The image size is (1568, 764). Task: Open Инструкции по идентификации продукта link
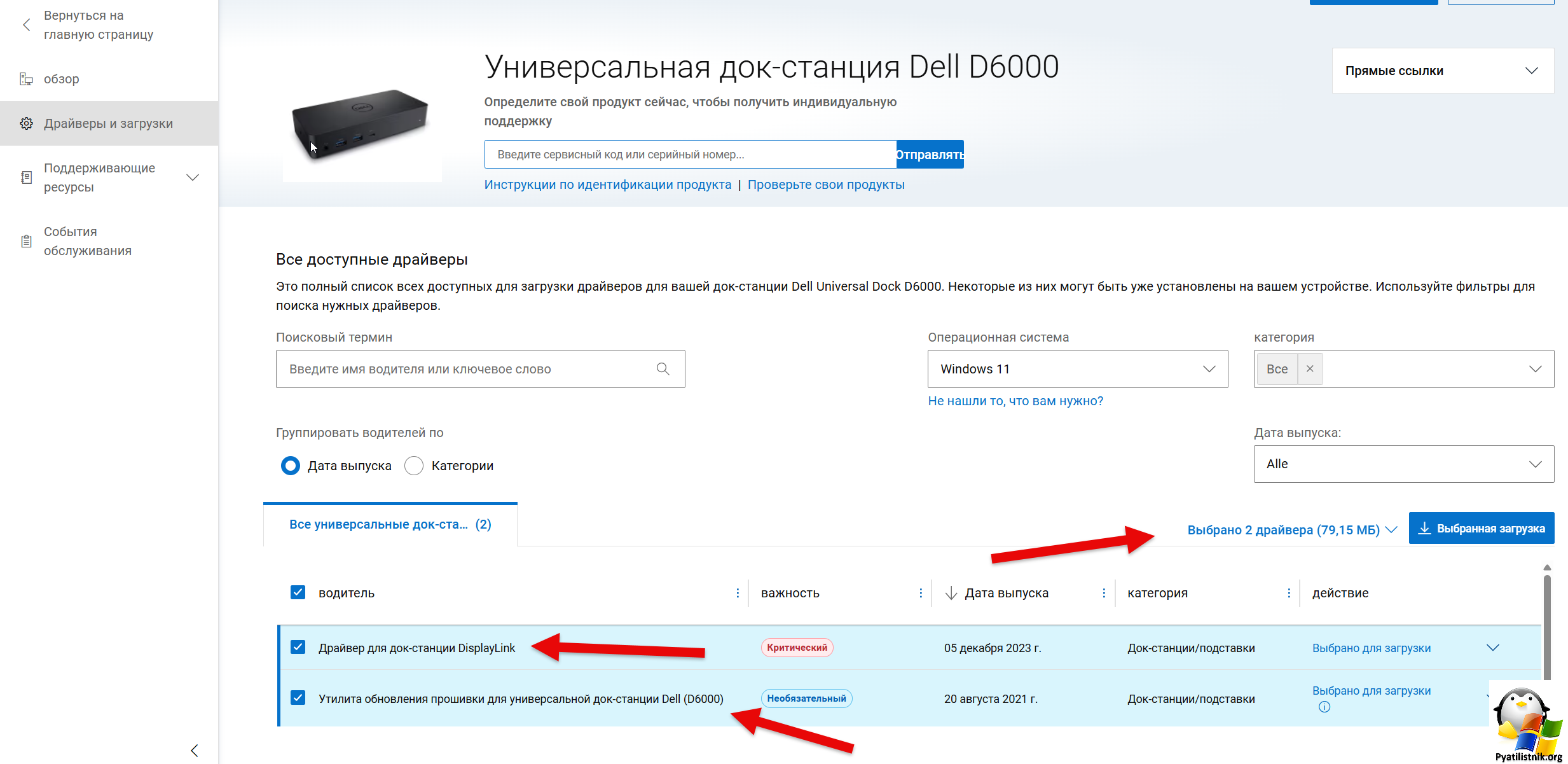607,184
